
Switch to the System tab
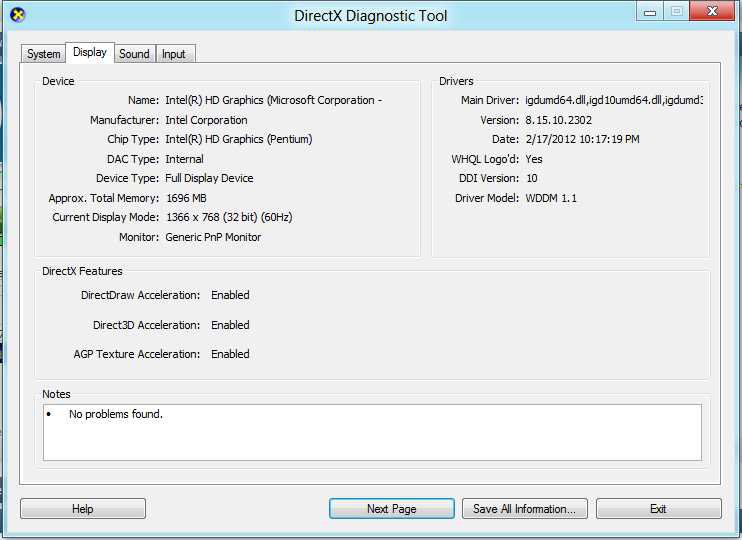44,54
